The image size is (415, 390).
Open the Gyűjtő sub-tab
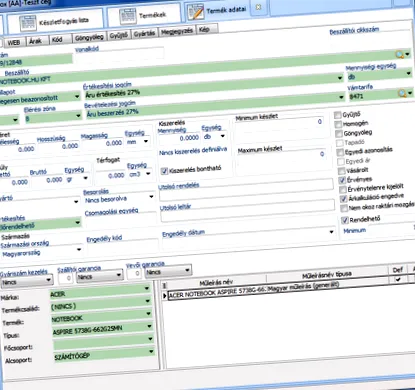pos(119,36)
